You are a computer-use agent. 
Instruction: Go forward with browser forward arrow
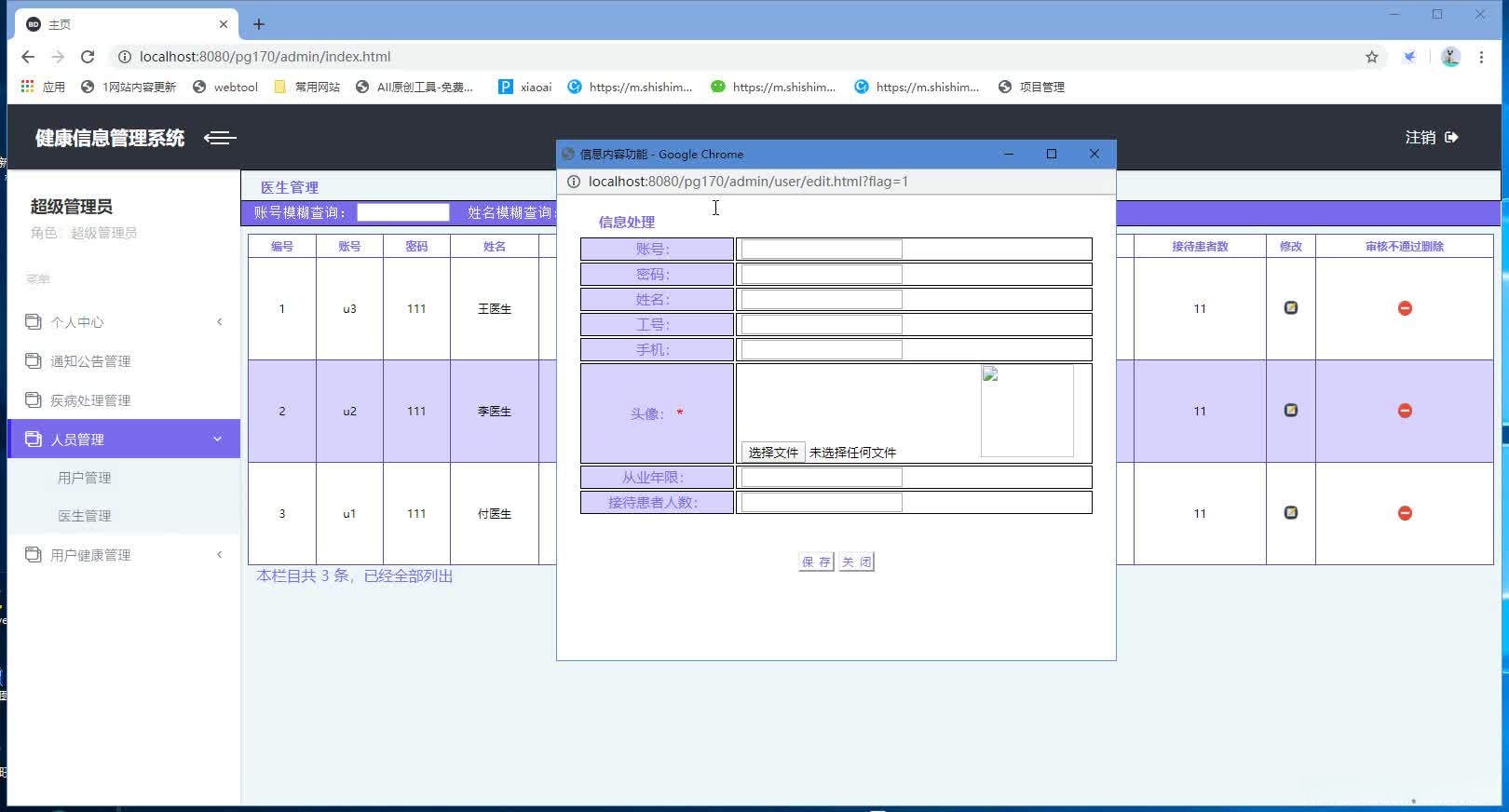click(x=58, y=57)
